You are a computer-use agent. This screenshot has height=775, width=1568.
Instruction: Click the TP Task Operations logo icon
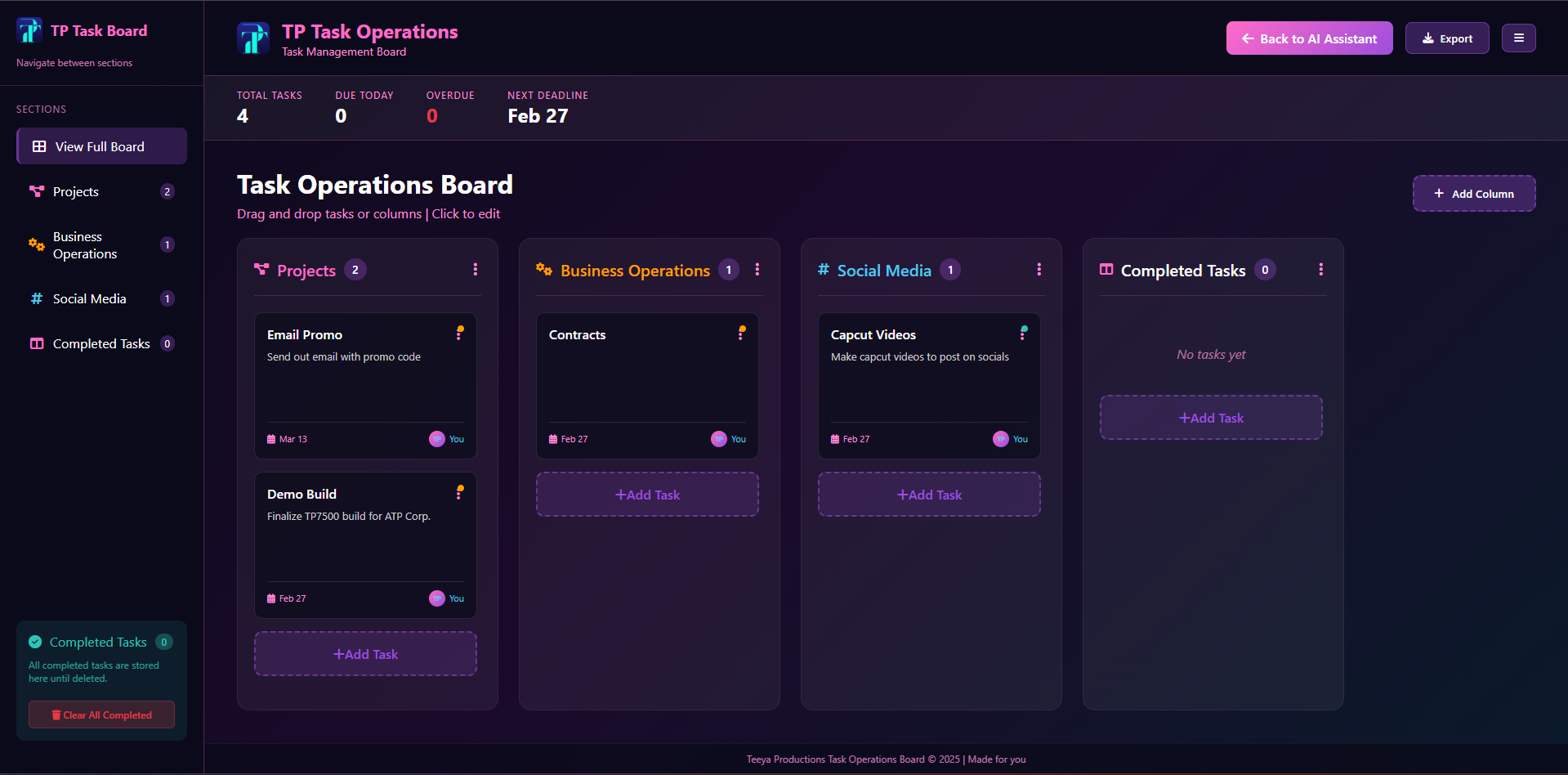[x=253, y=38]
